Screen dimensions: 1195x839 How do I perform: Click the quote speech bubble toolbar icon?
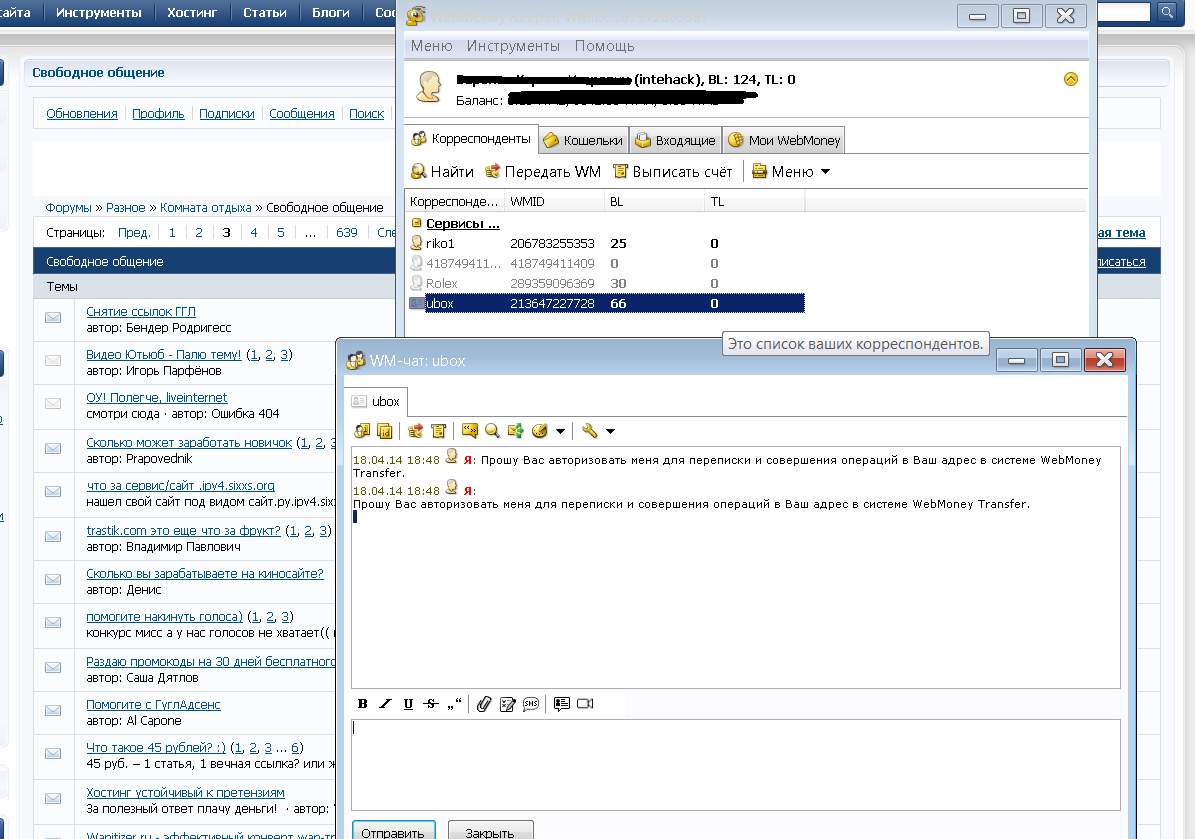[469, 431]
